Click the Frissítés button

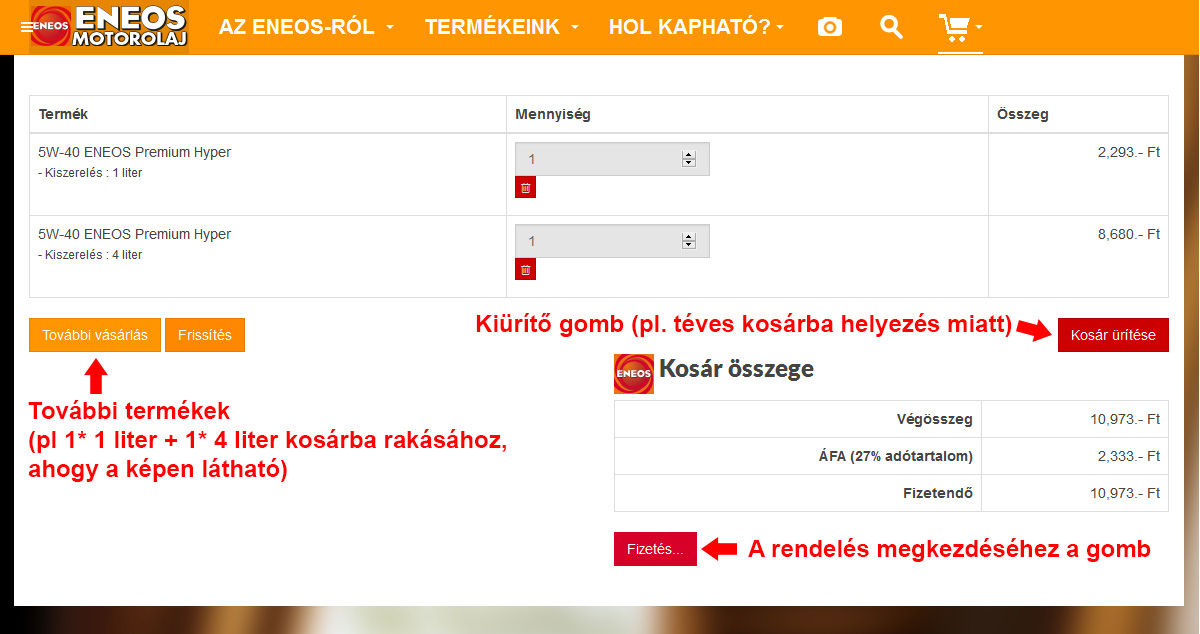pyautogui.click(x=205, y=335)
